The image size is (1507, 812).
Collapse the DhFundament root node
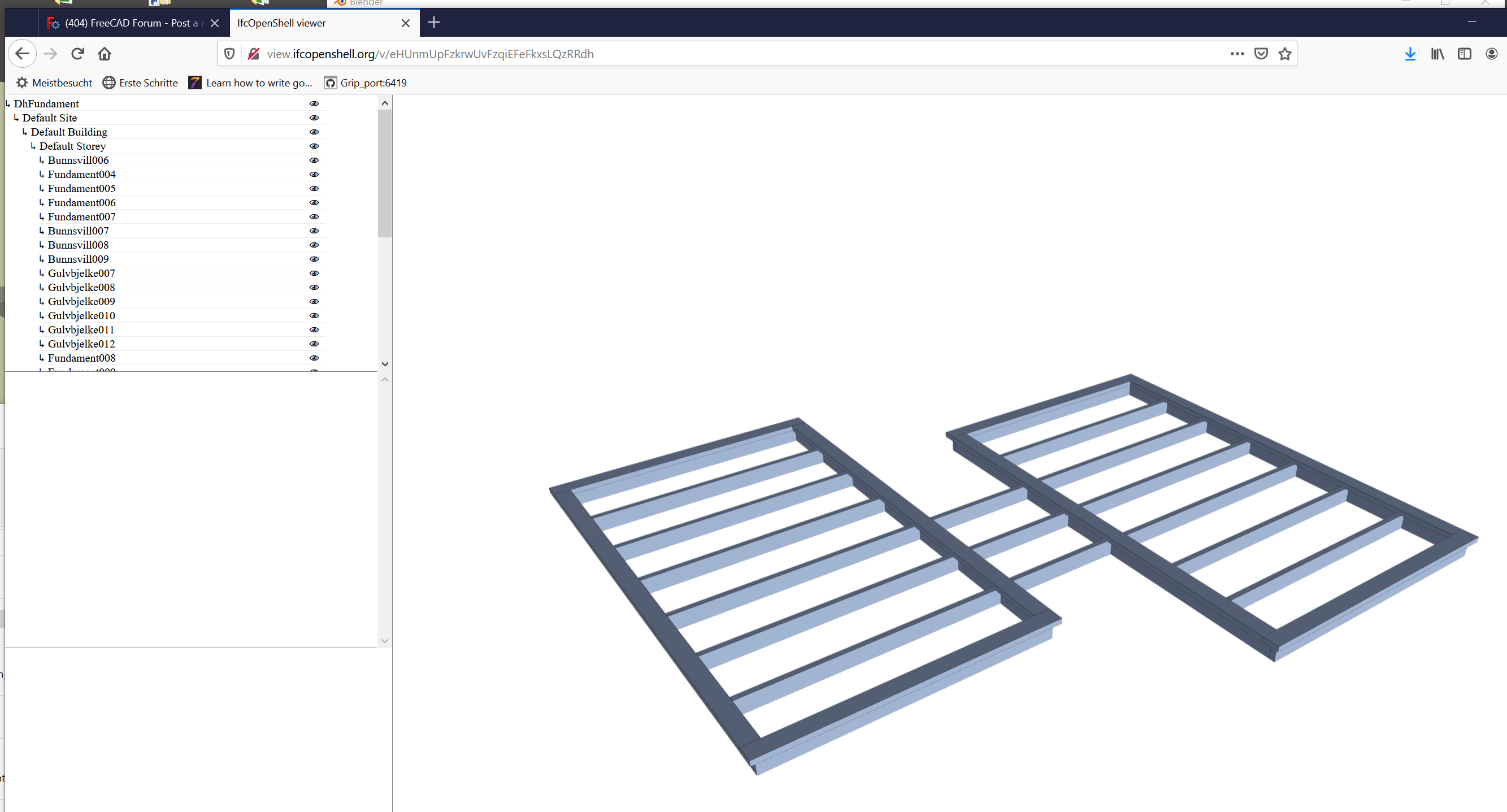[7, 104]
